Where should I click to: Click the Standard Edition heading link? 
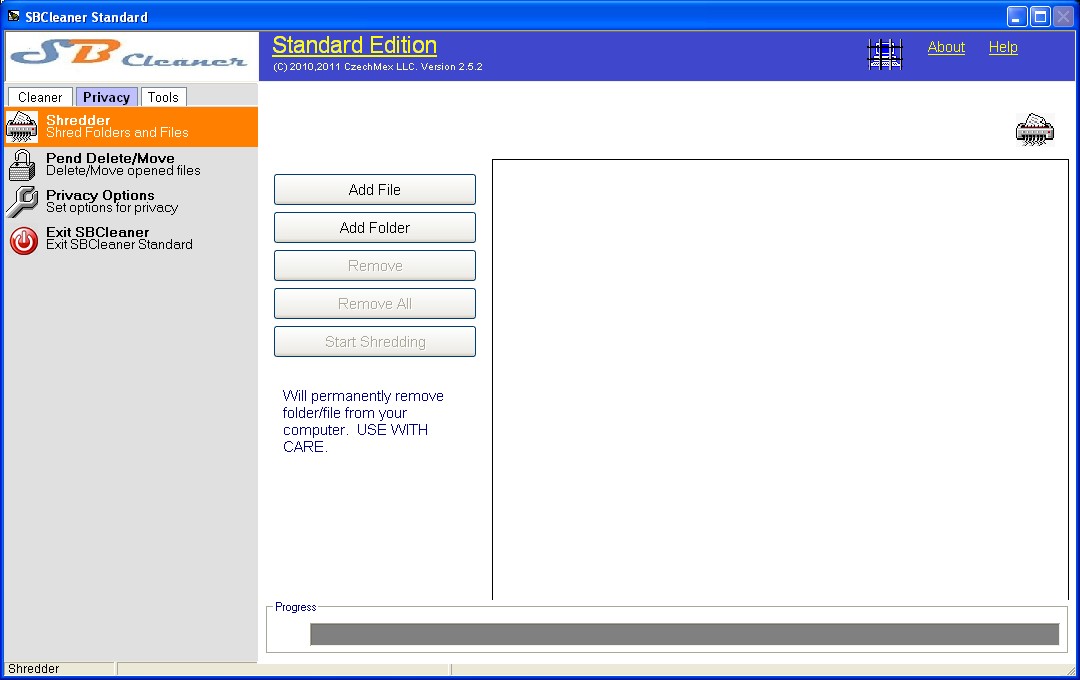click(x=355, y=45)
